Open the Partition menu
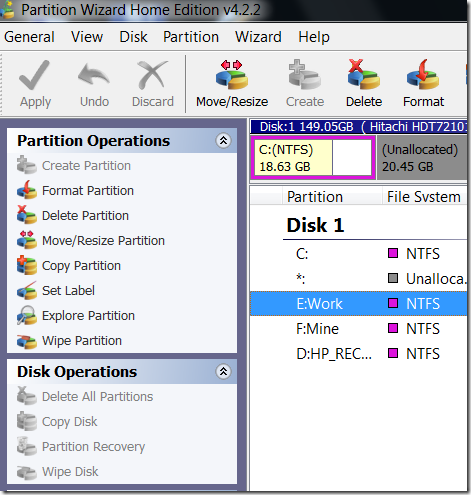This screenshot has height=495, width=471. [191, 37]
